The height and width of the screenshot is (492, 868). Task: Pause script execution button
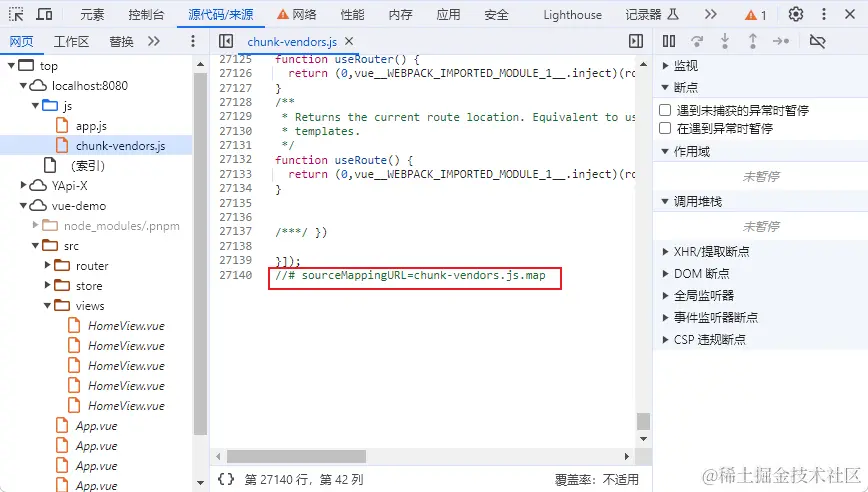click(669, 41)
